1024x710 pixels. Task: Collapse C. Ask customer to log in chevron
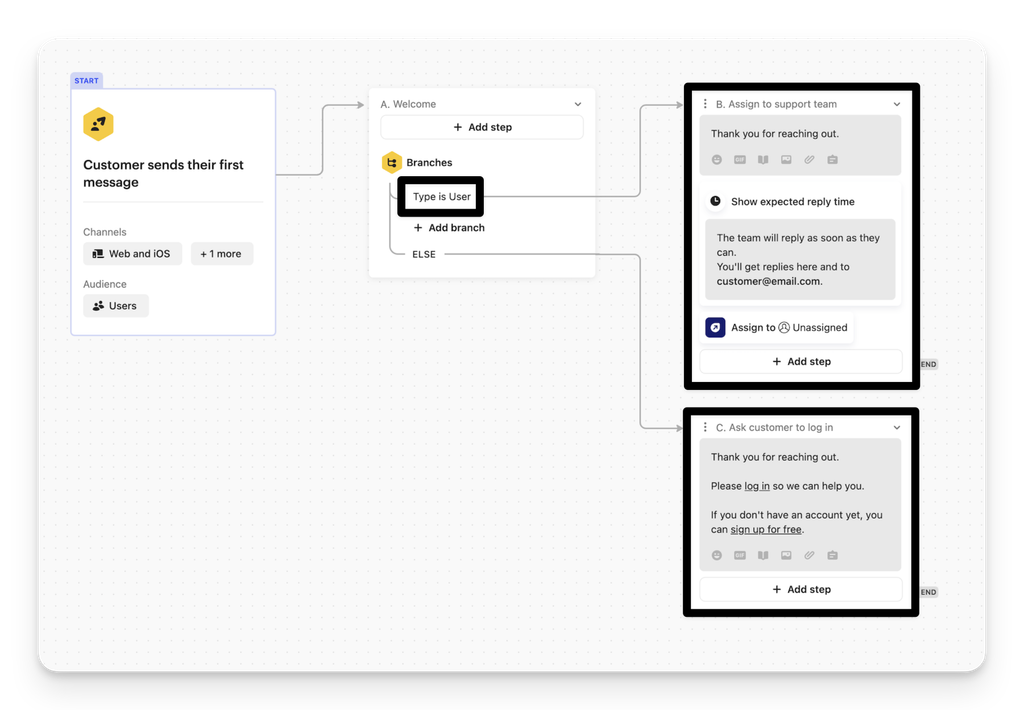point(897,427)
